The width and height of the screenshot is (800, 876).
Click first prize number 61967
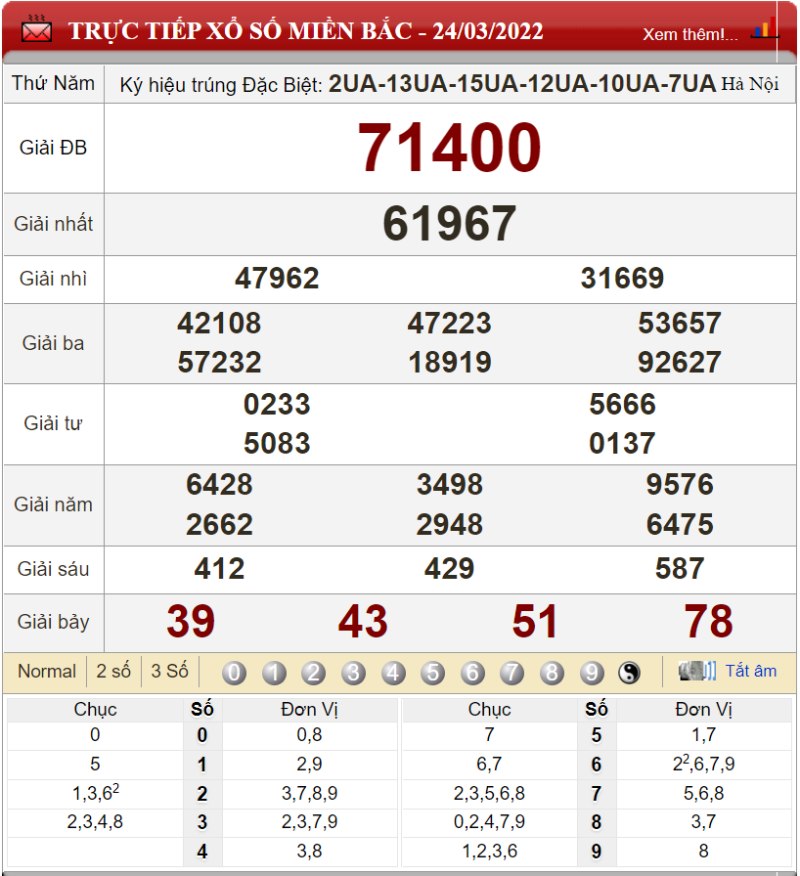pos(449,223)
